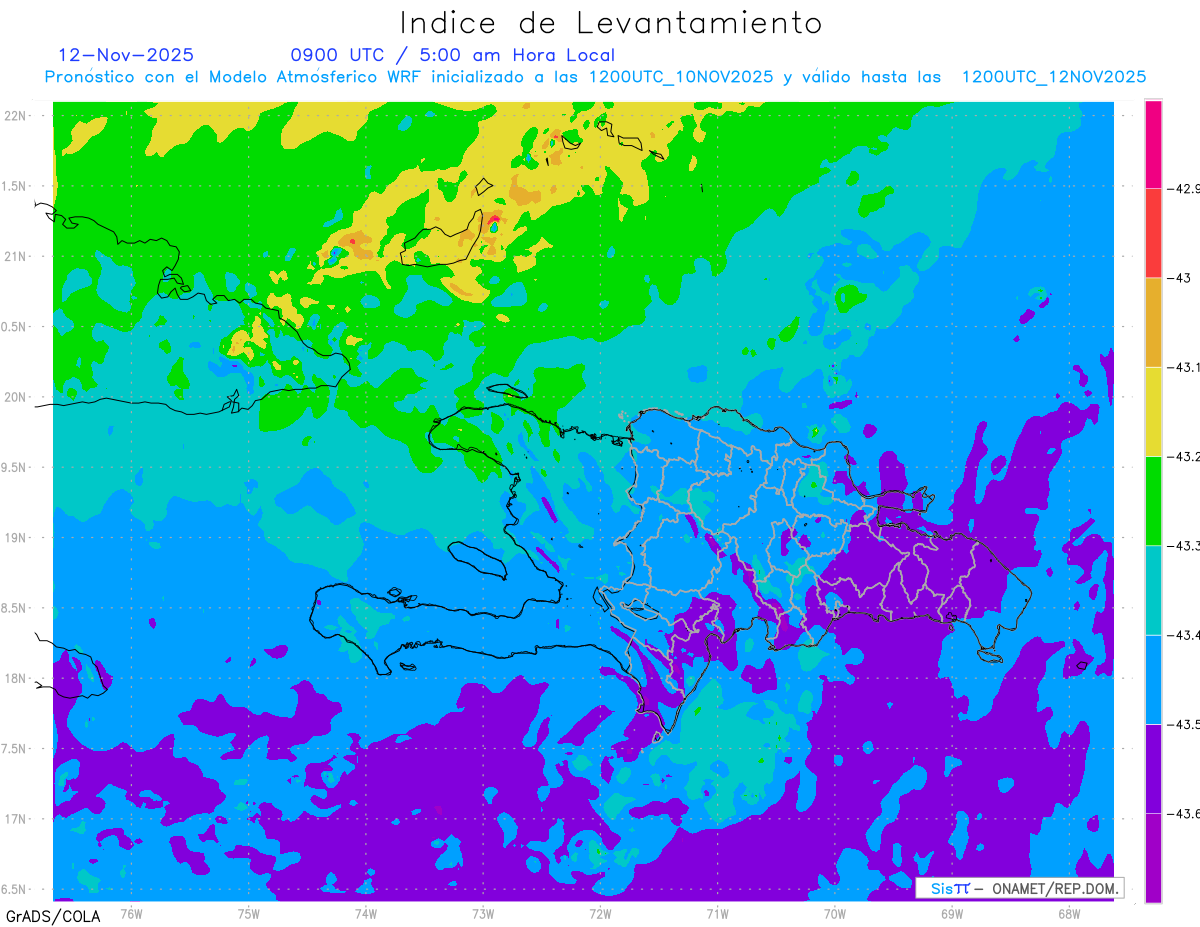Click the 'GrADS/COLA' credit label
The image size is (1200, 927).
coord(53,916)
